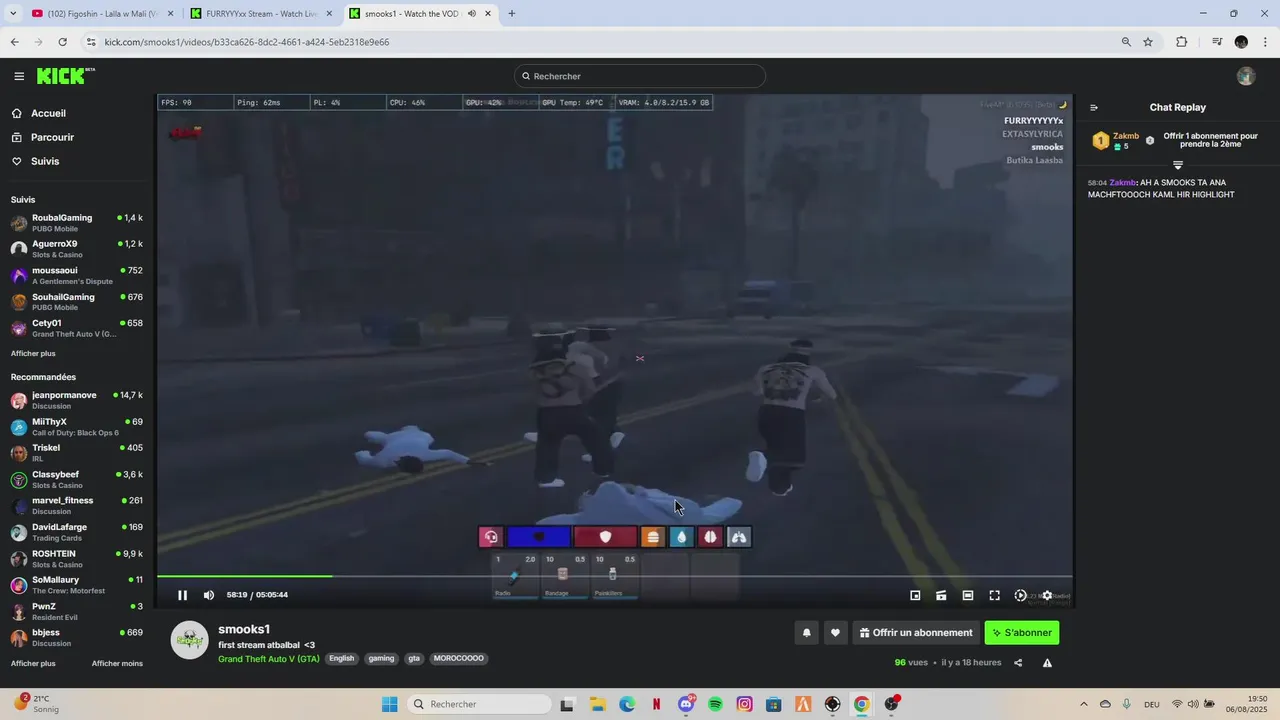Click Offrir un abonnement button
The height and width of the screenshot is (720, 1280).
[x=916, y=632]
